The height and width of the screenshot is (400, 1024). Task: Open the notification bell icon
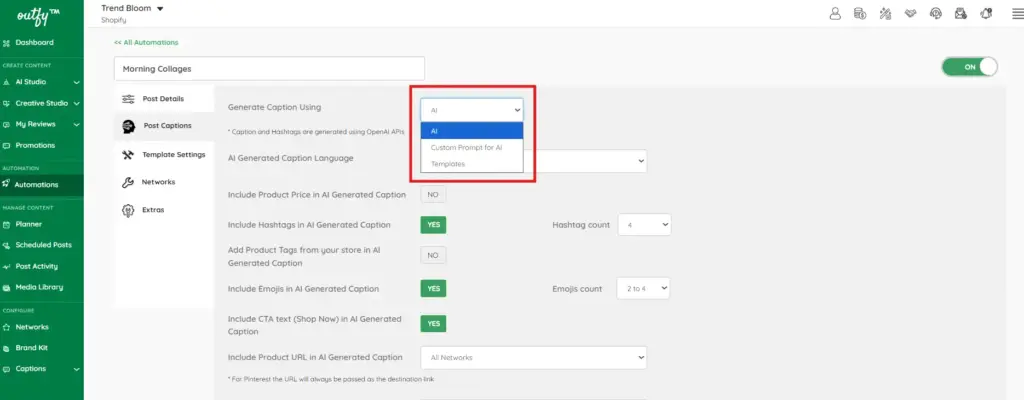tap(986, 14)
